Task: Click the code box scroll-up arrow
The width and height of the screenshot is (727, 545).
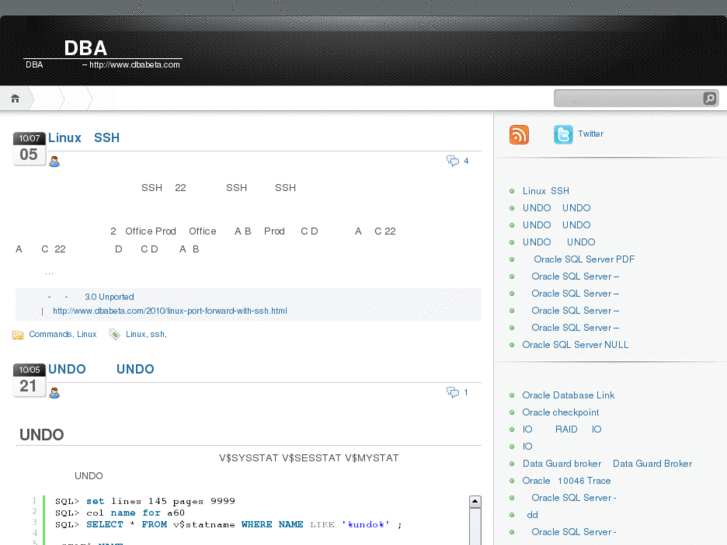Action: click(475, 501)
